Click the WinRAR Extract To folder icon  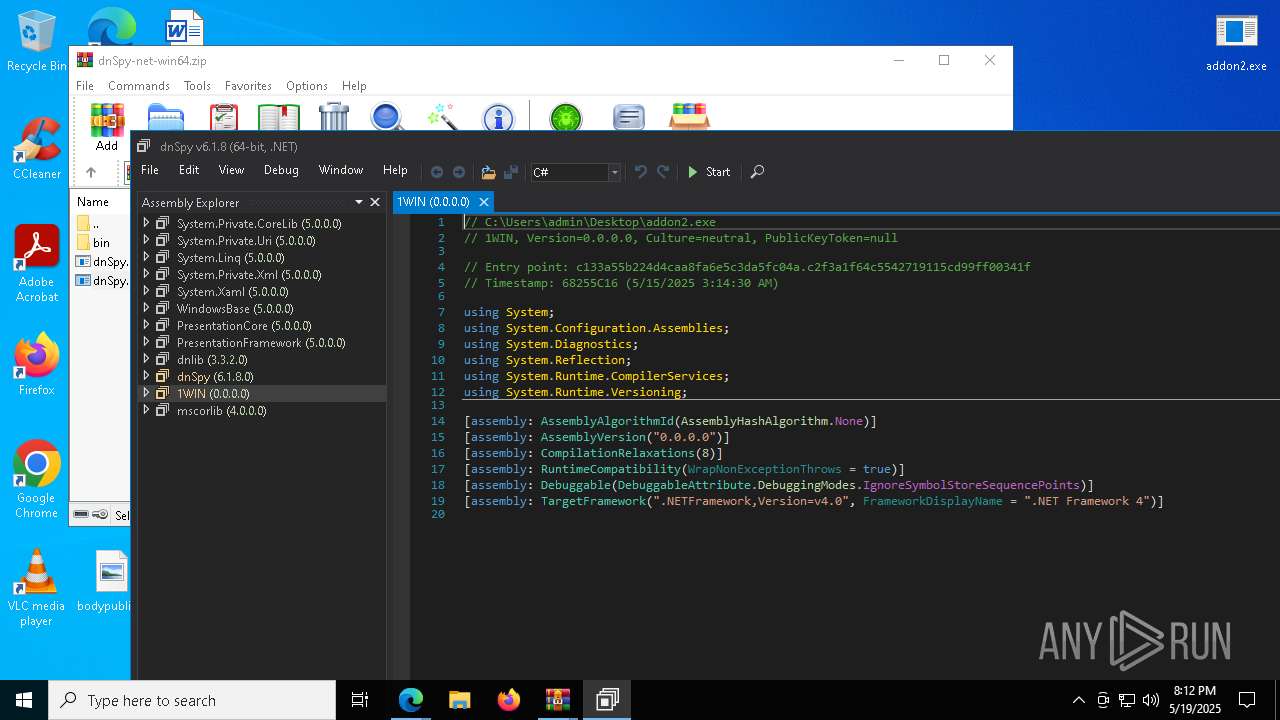coord(166,117)
